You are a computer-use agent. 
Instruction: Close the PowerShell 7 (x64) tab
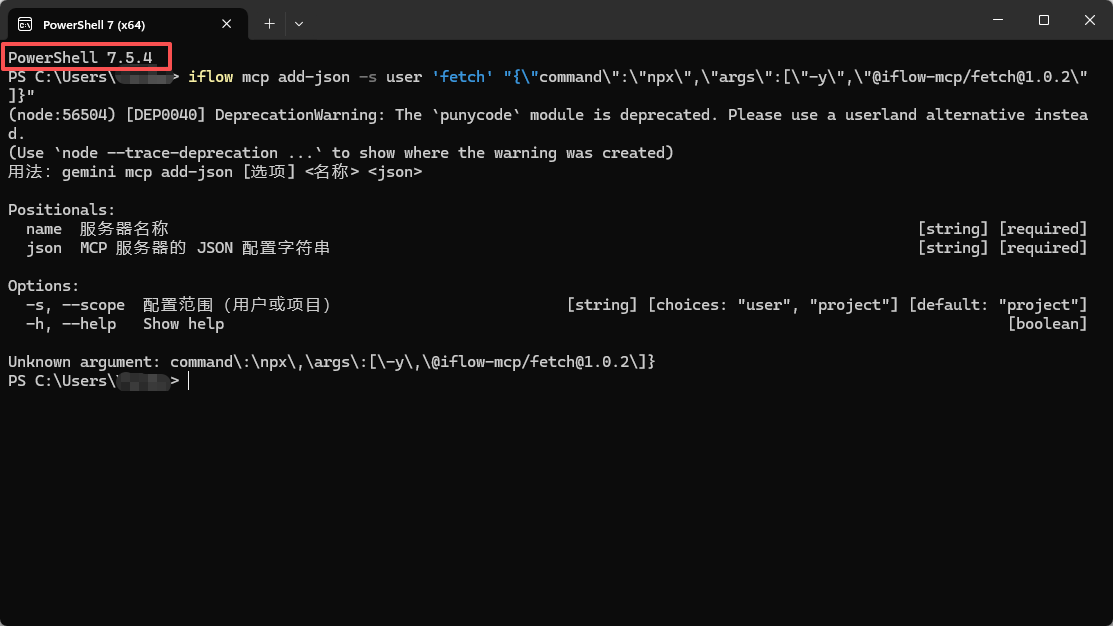227,24
